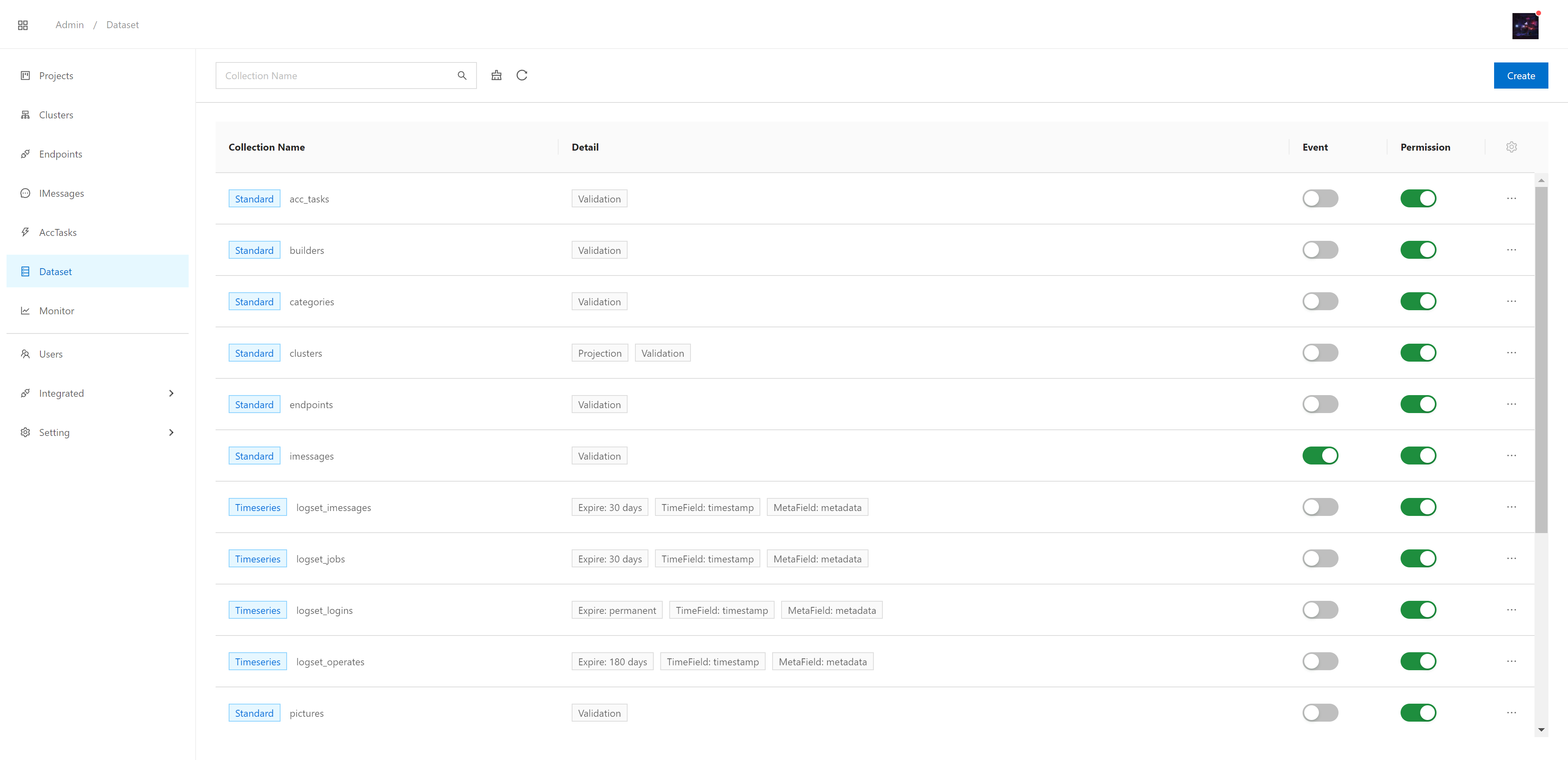Click the search magnifier icon

pyautogui.click(x=462, y=76)
